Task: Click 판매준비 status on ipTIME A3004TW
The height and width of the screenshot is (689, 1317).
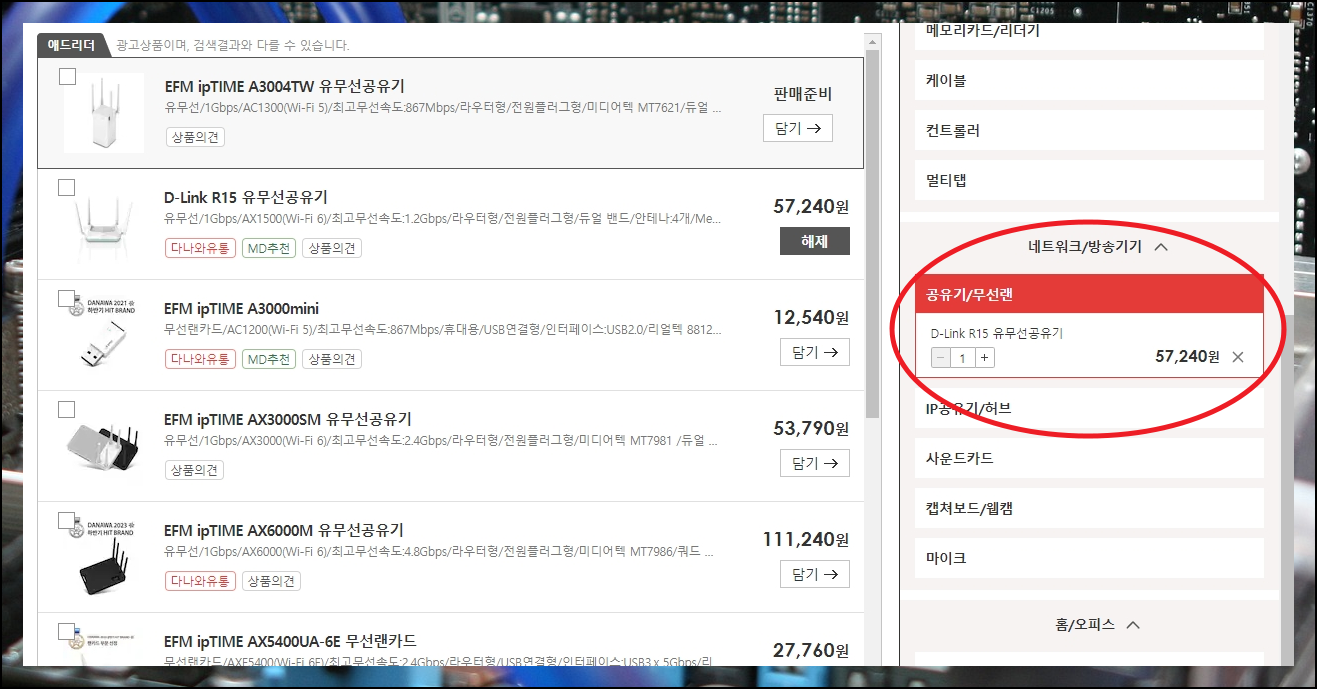Action: [802, 95]
